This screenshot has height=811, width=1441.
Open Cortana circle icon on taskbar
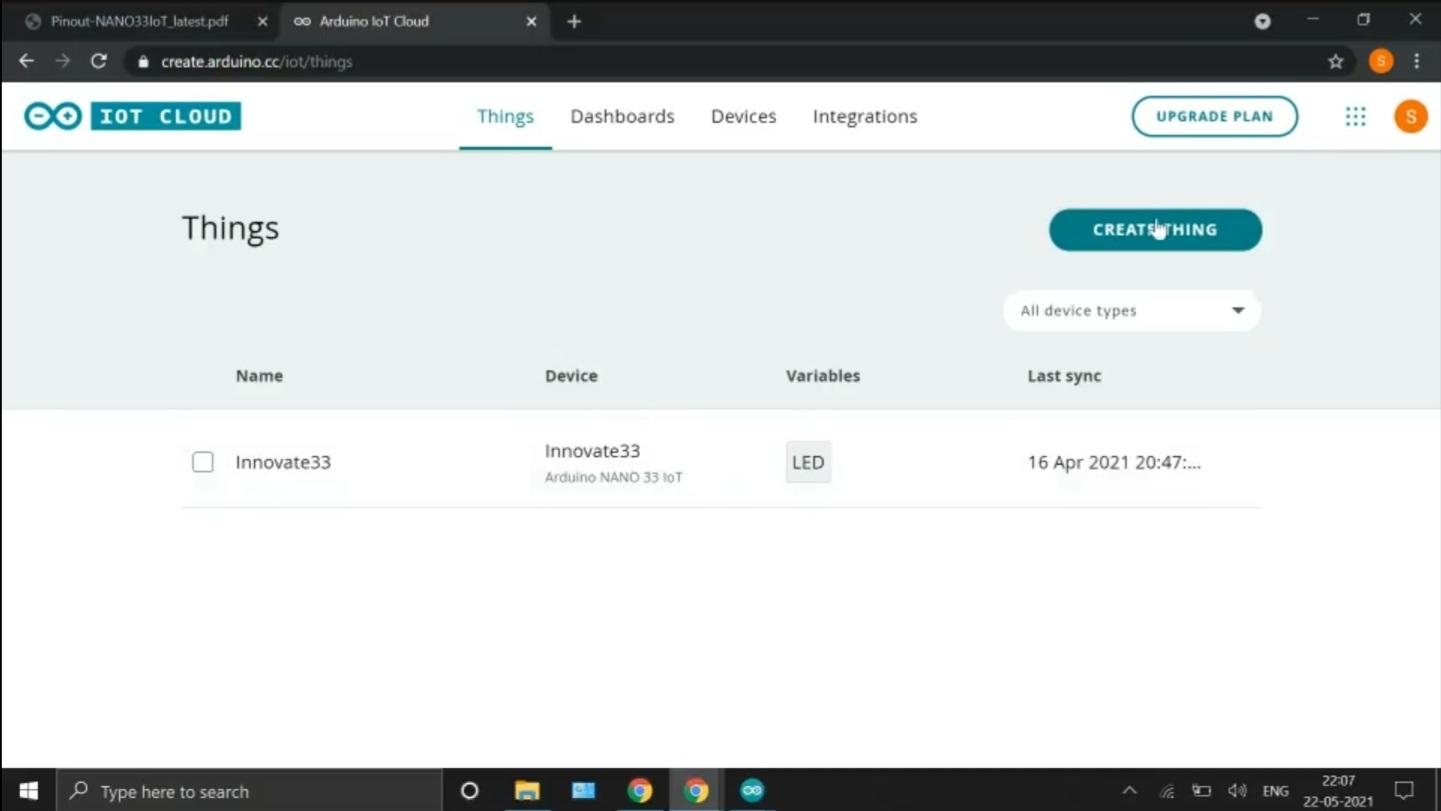(x=469, y=791)
